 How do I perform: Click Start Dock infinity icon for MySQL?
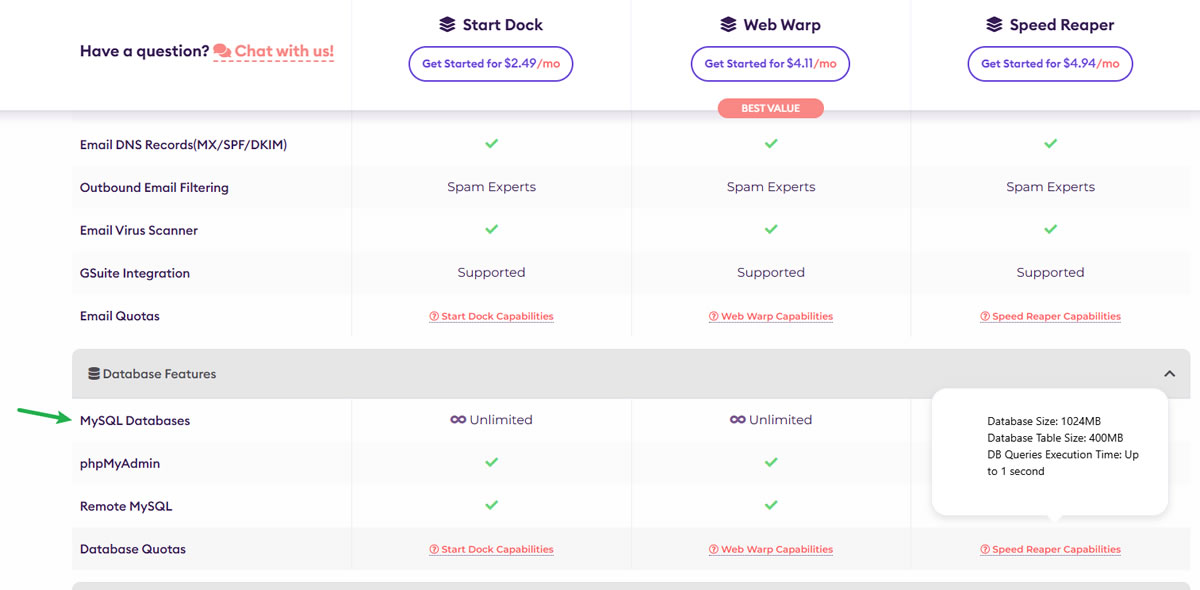458,420
